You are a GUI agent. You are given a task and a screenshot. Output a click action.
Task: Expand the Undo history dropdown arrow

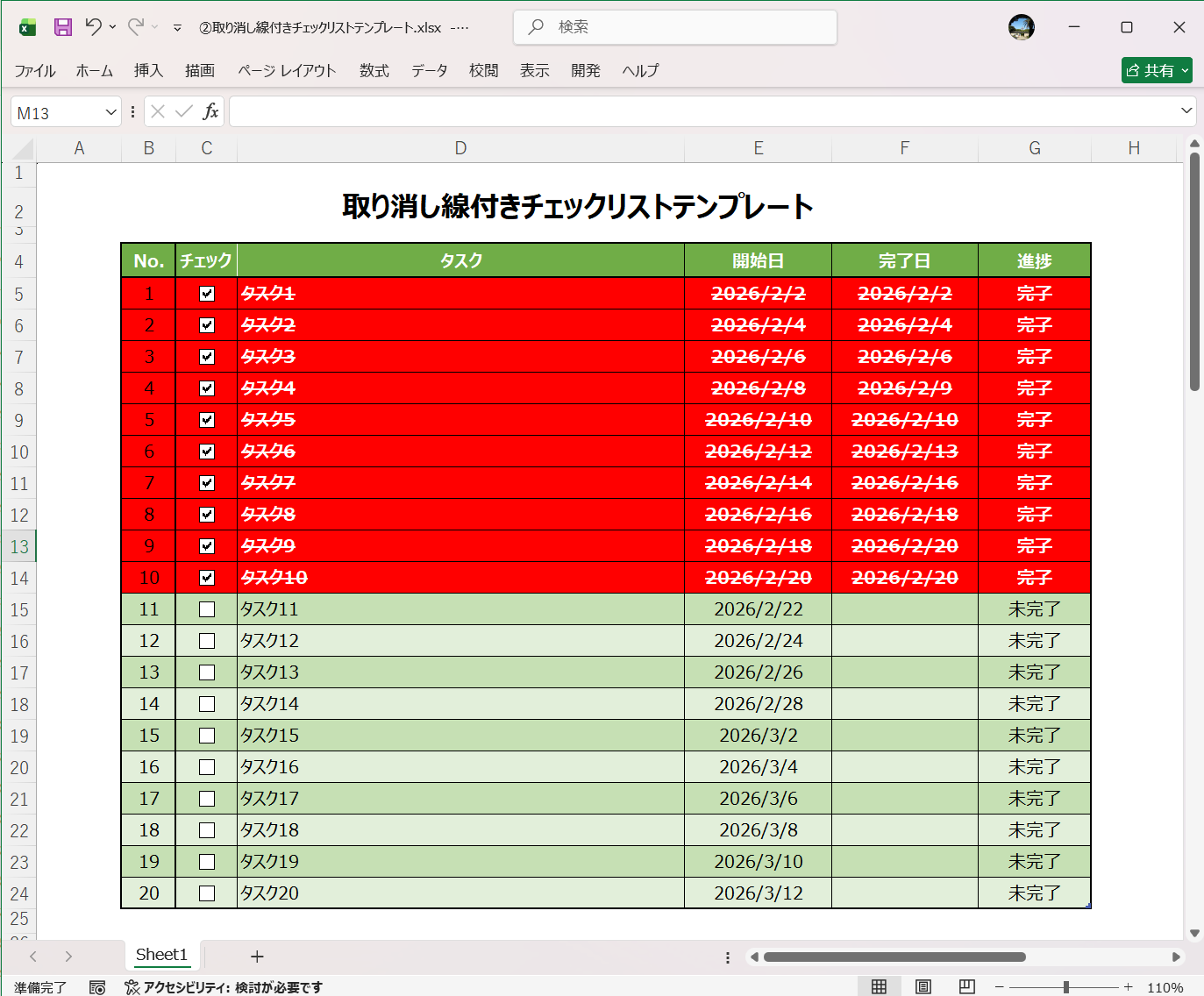point(111,27)
